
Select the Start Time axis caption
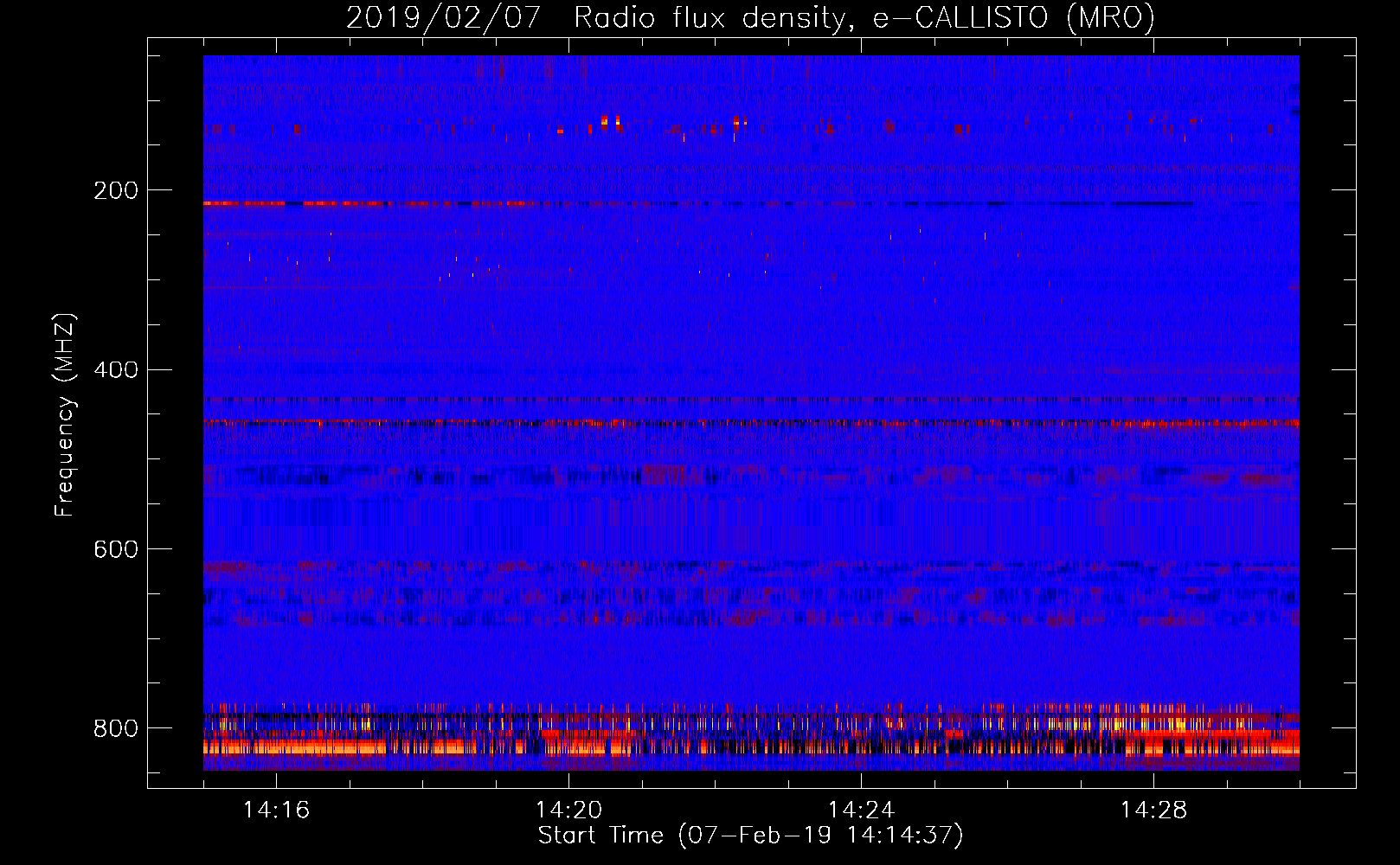point(750,836)
